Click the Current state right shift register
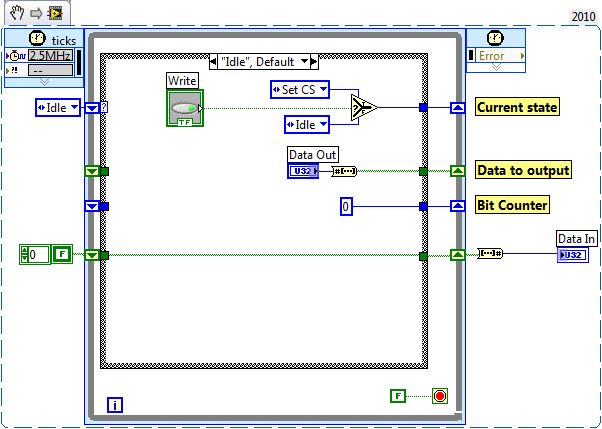This screenshot has height=429, width=602. (x=457, y=108)
